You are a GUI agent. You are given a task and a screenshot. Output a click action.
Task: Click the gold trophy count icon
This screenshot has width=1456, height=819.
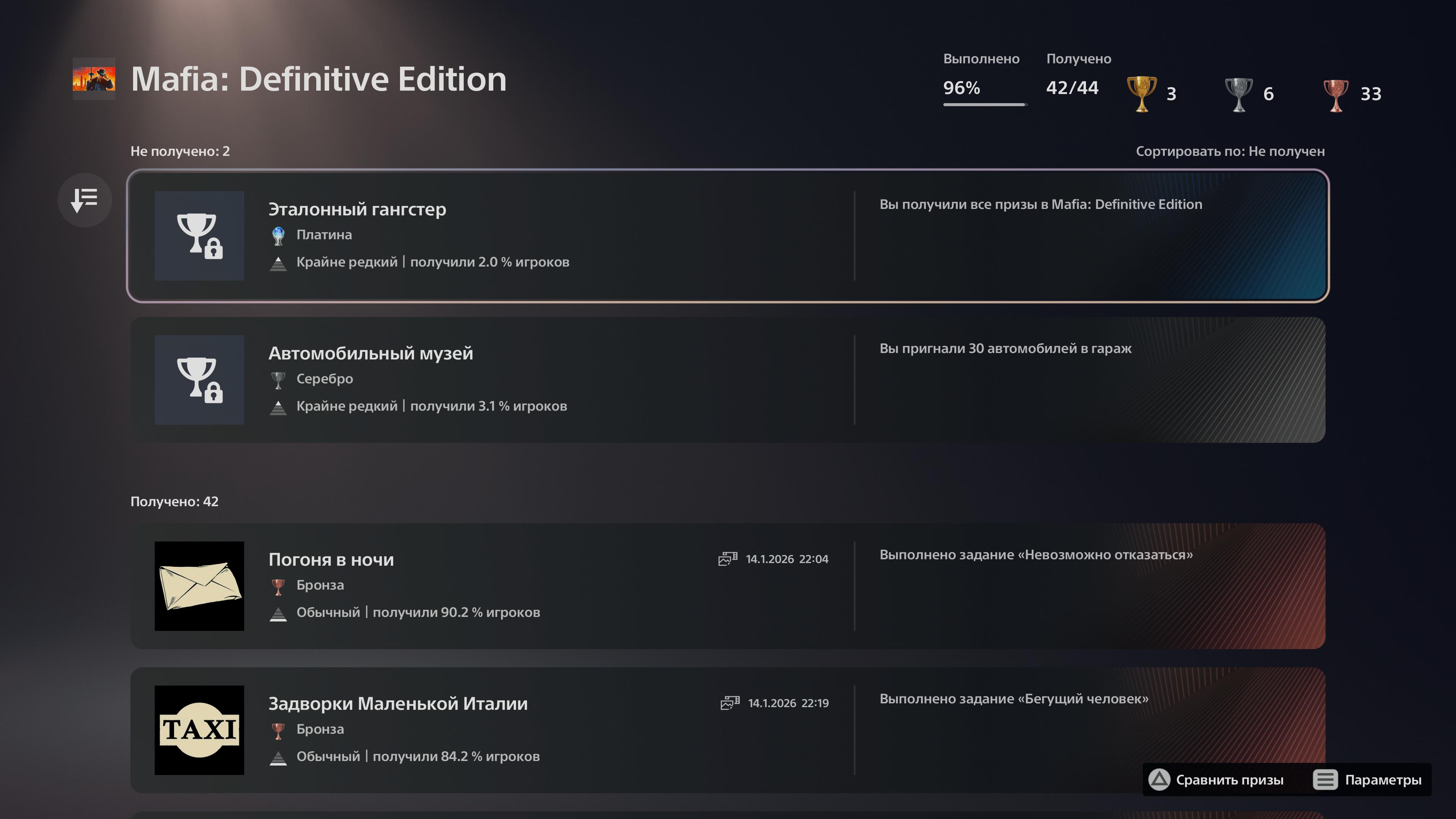tap(1142, 94)
